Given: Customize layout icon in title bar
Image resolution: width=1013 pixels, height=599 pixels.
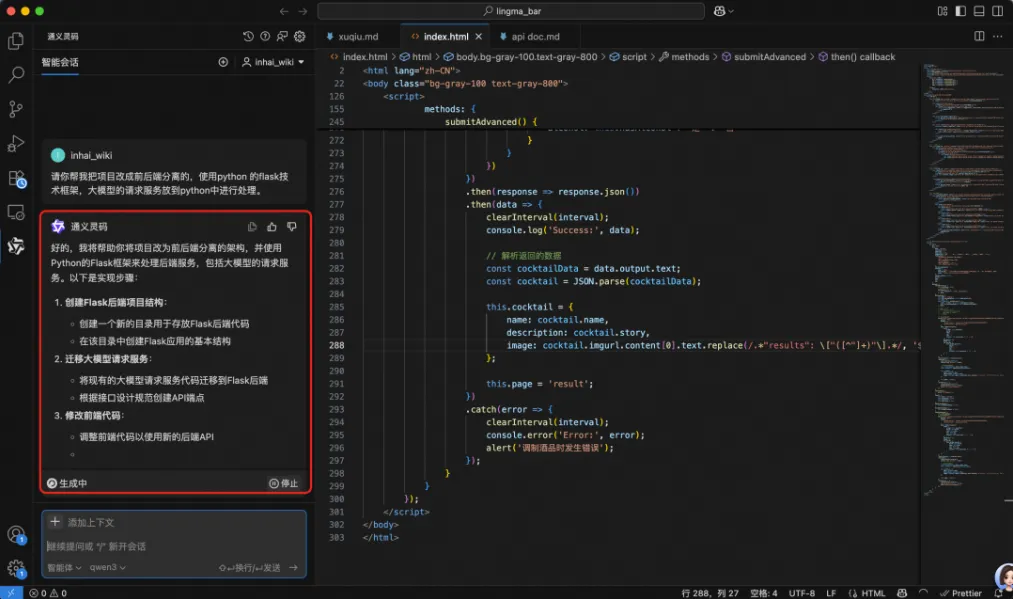Looking at the screenshot, I should pyautogui.click(x=943, y=11).
